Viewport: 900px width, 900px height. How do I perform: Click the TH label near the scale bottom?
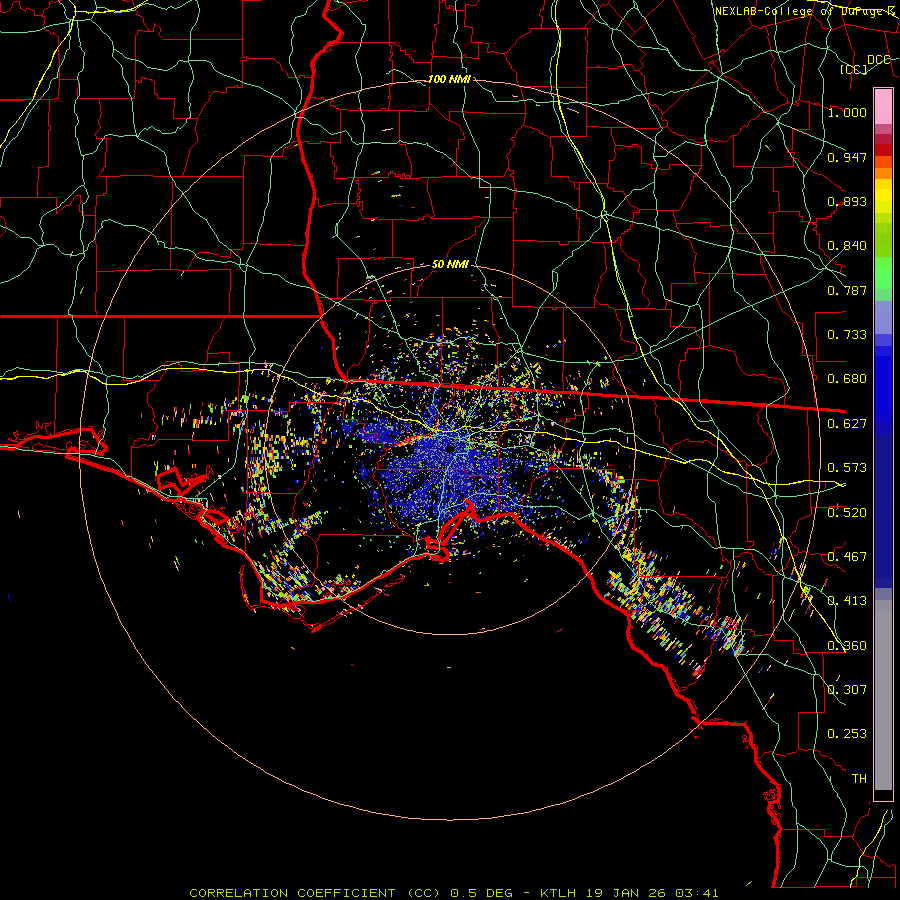859,779
